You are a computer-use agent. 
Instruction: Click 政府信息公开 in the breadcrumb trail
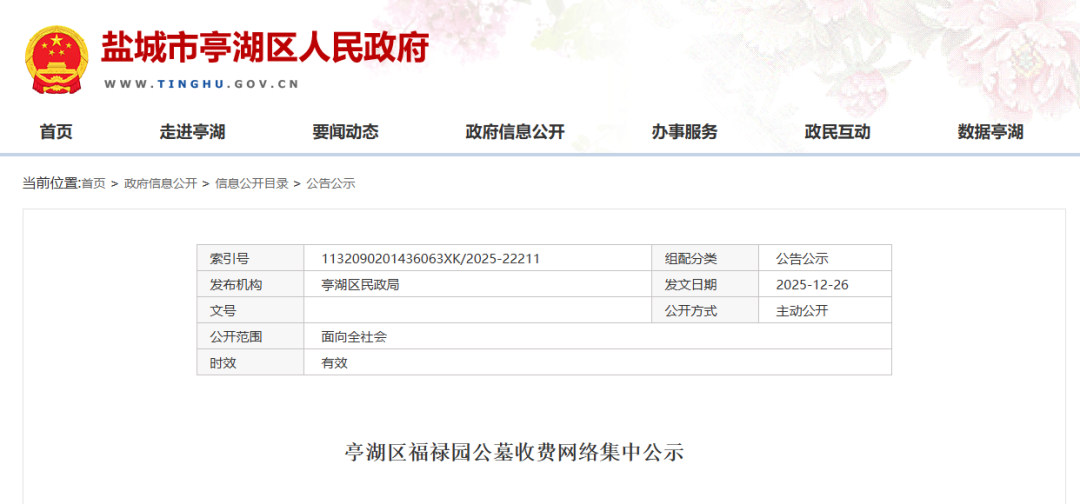pyautogui.click(x=160, y=184)
